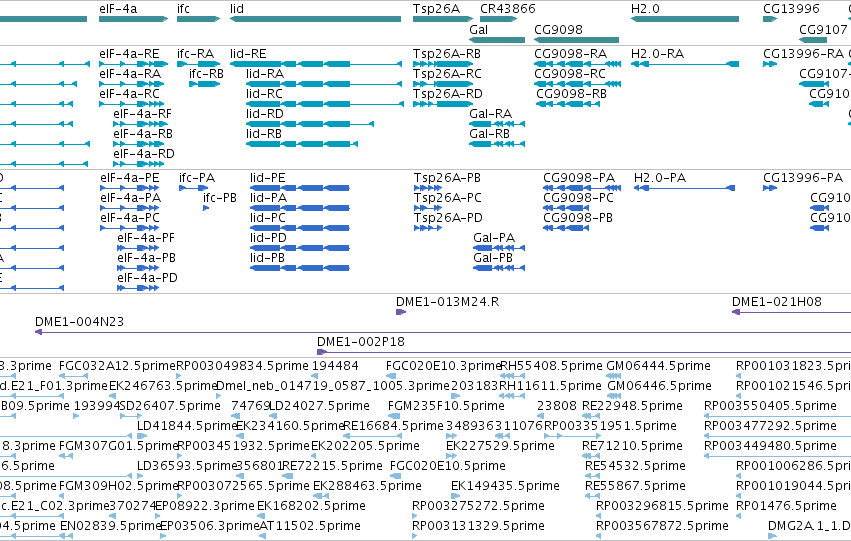Open EST EK227529.5prime
851x541 pixels.
tap(500, 446)
